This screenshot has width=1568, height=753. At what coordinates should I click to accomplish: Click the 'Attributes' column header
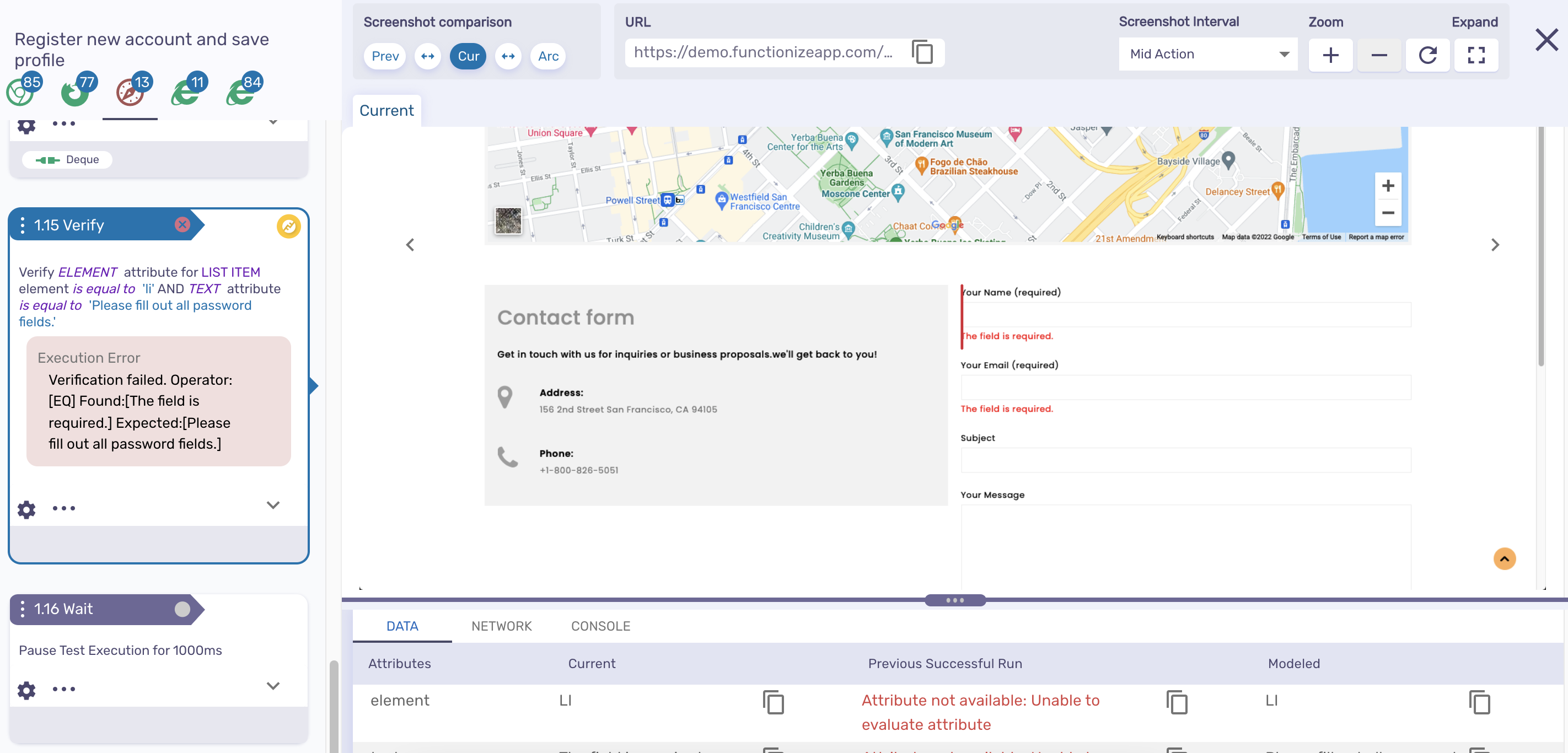399,664
